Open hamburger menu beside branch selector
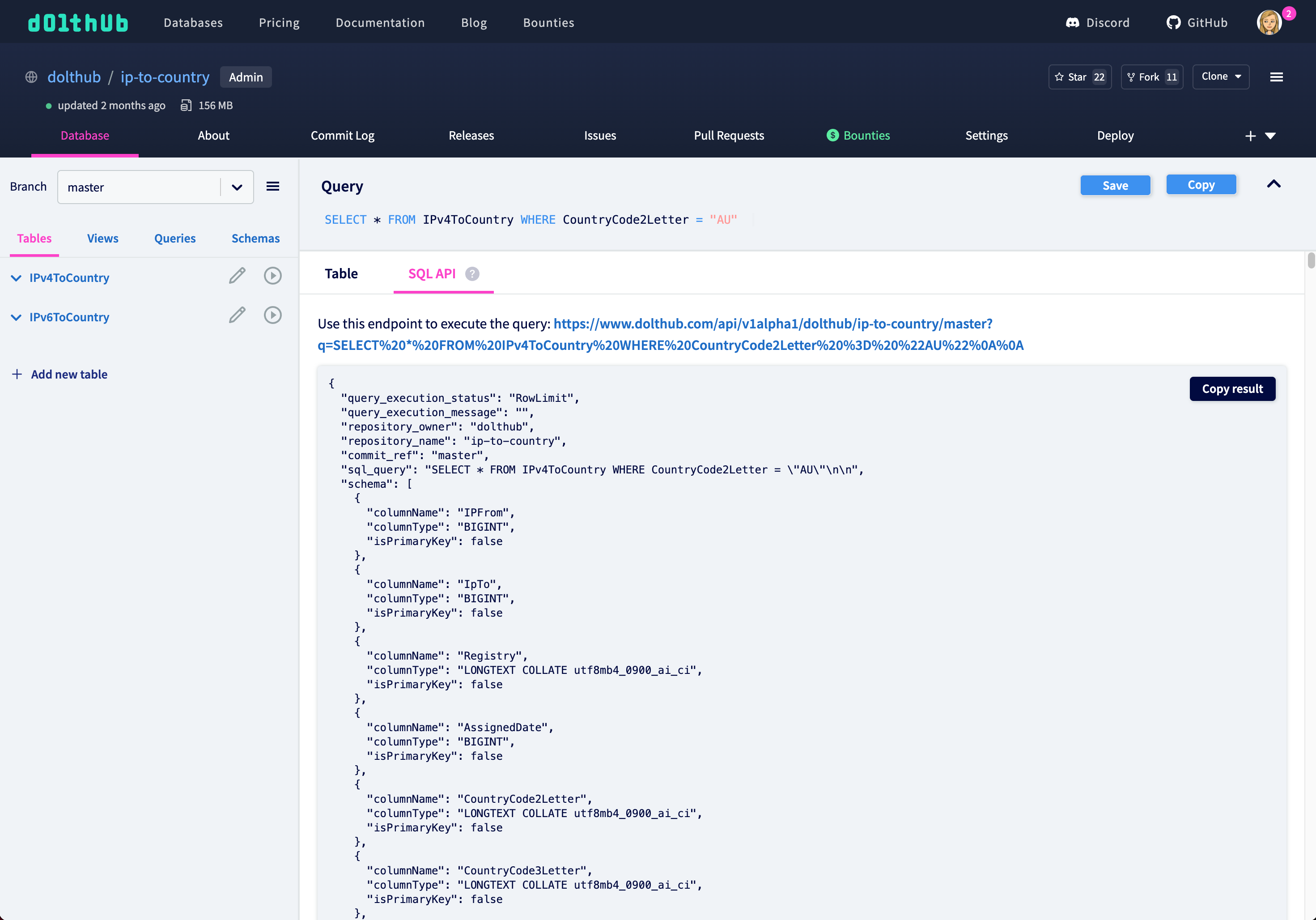This screenshot has width=1316, height=920. [x=273, y=186]
